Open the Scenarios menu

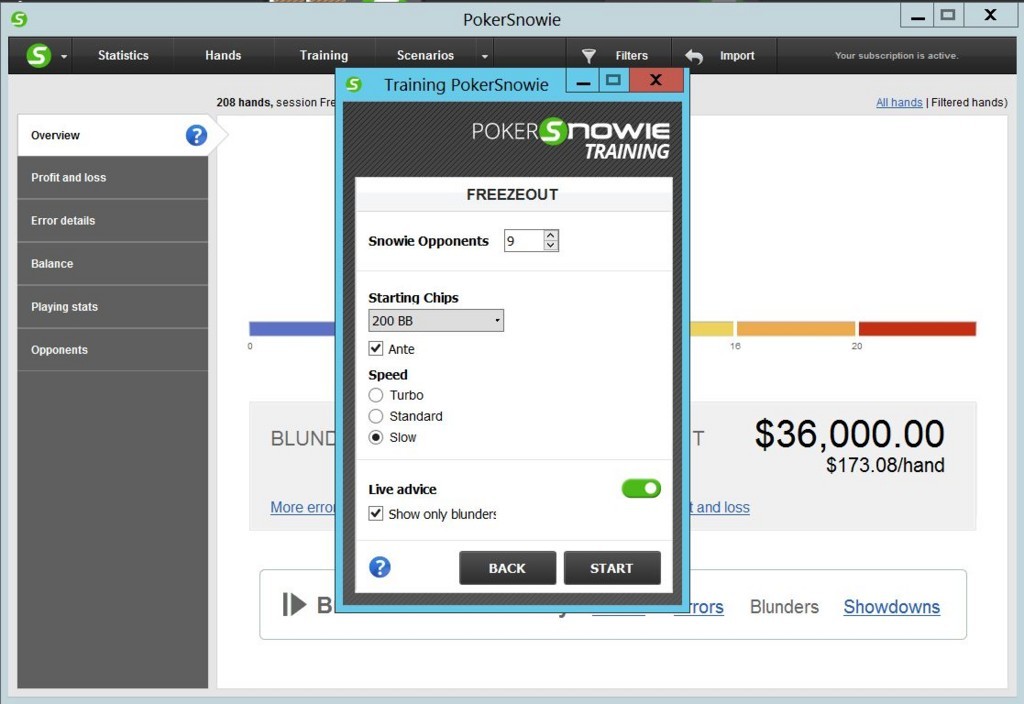point(425,56)
